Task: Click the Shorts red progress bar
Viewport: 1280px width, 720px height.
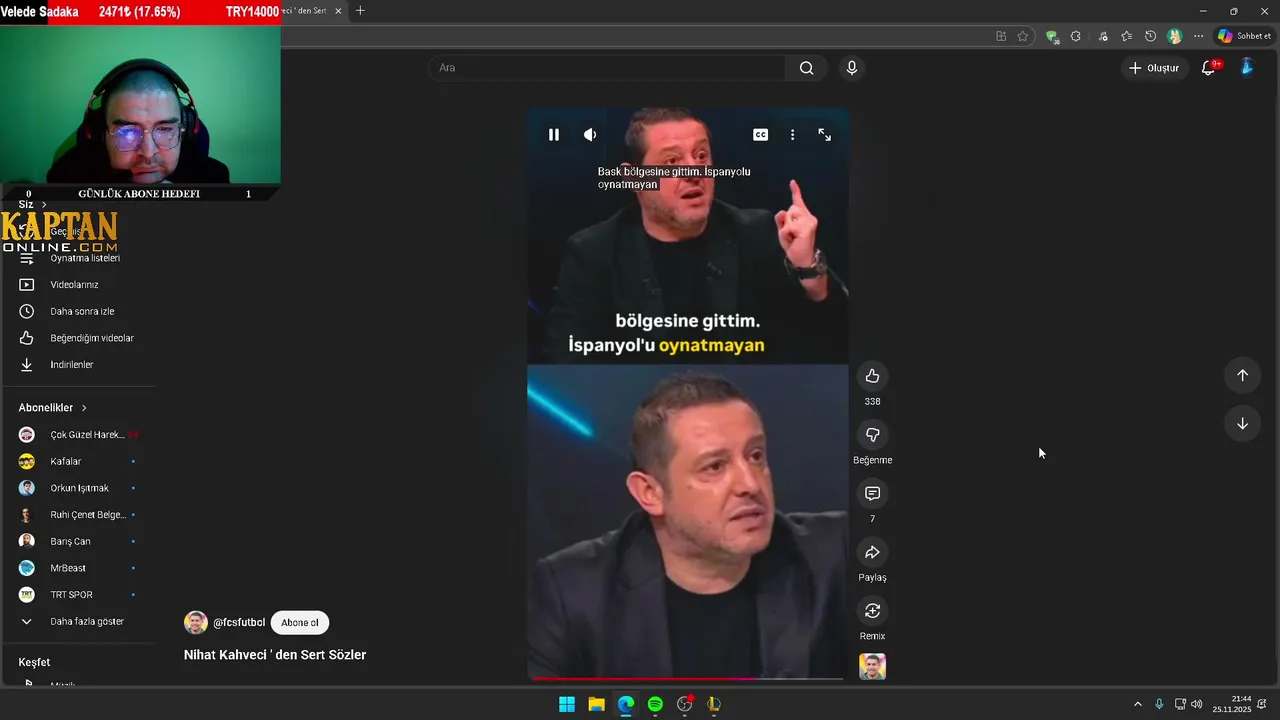Action: (x=686, y=678)
